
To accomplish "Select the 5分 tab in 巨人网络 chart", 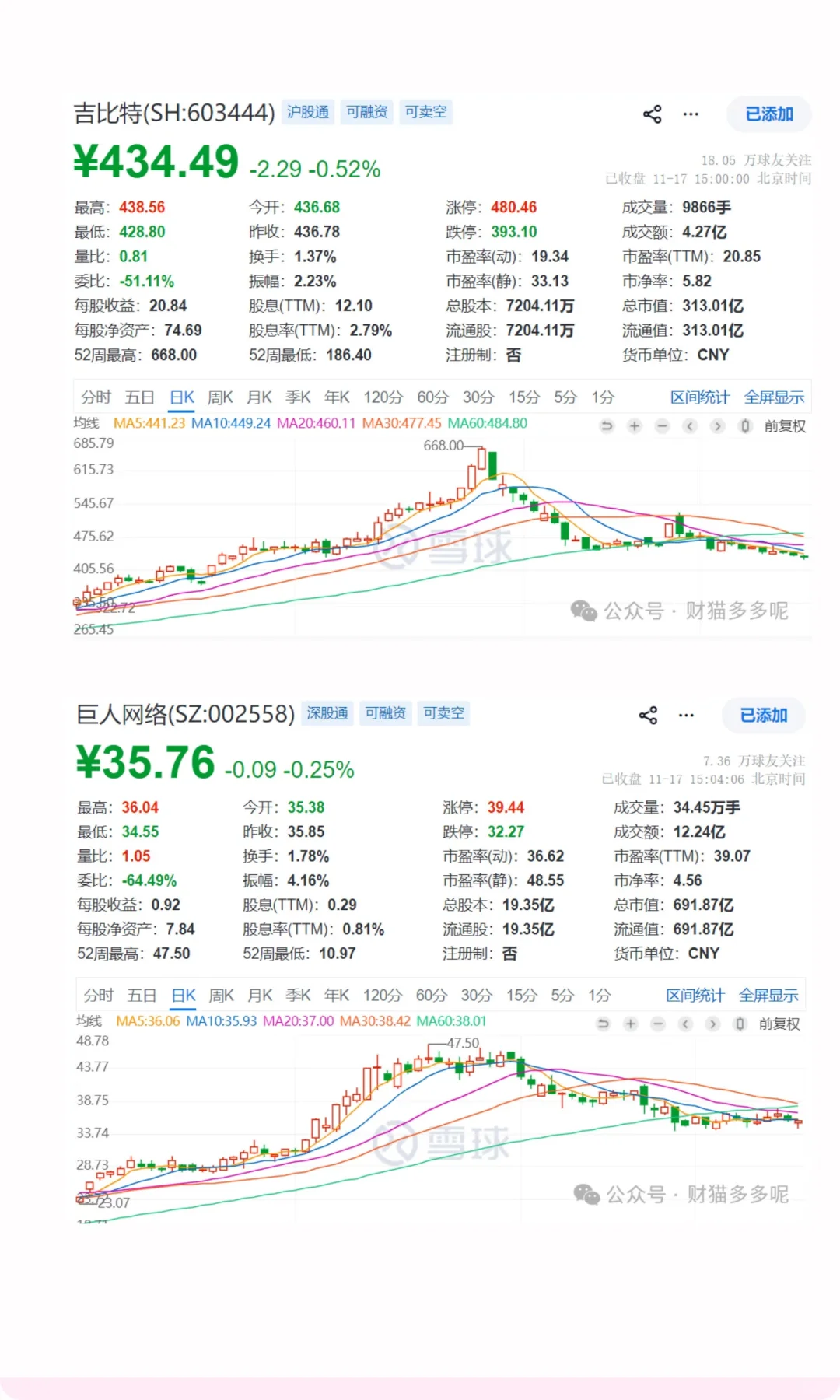I will [562, 996].
